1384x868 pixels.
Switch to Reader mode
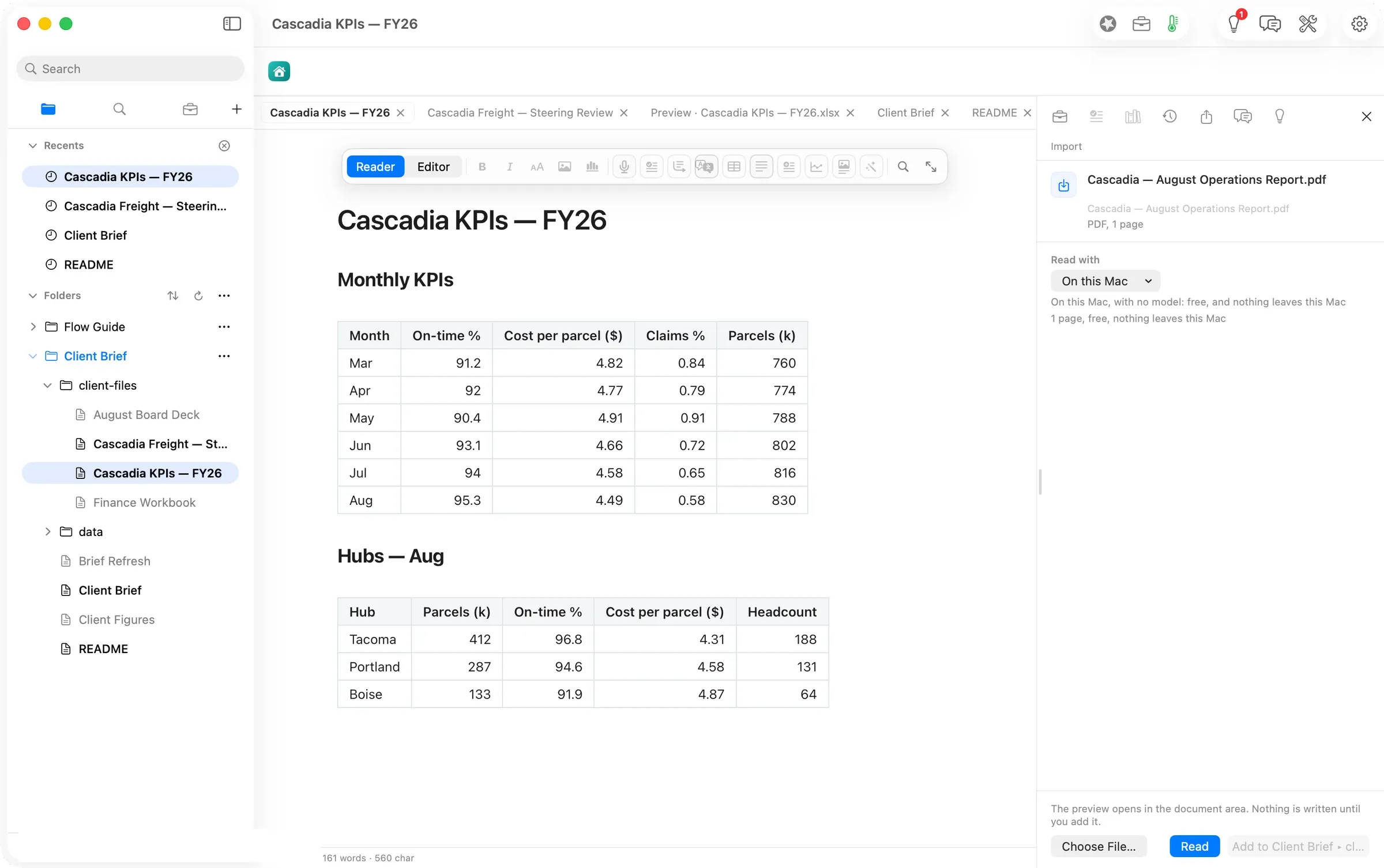coord(375,167)
